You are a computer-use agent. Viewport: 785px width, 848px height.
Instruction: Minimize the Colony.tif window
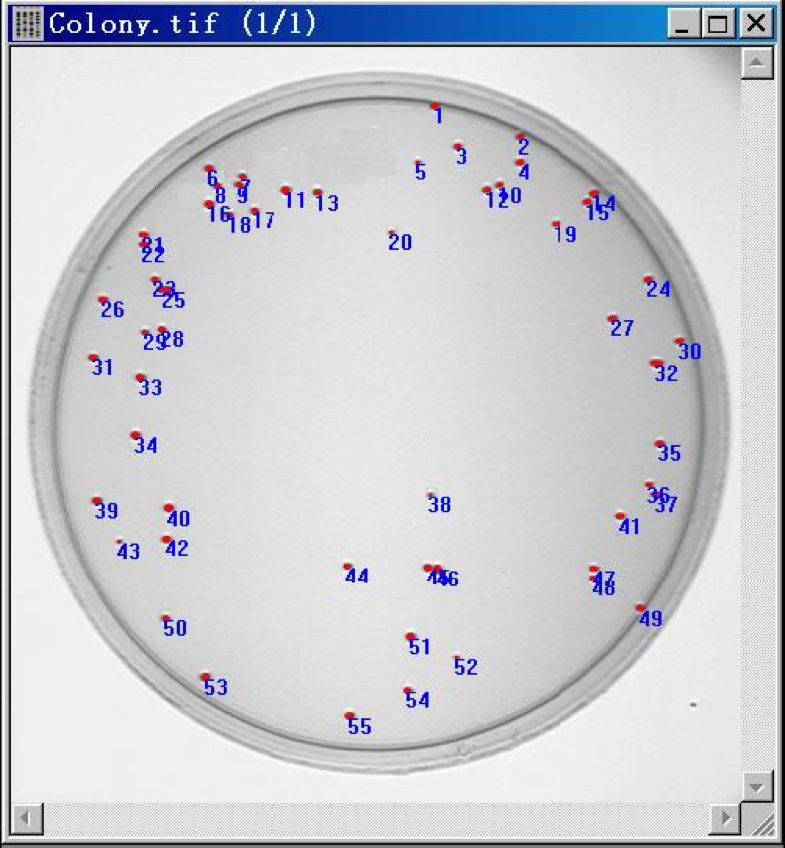pos(683,23)
